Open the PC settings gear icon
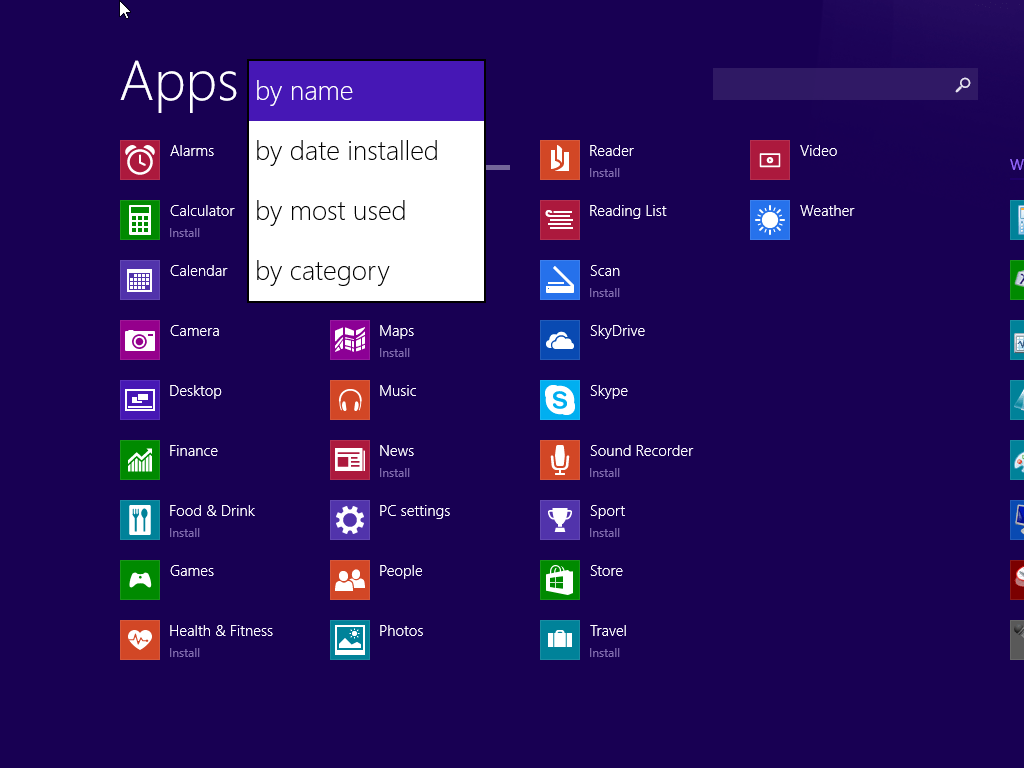Screen dimensions: 1024x768 pos(350,520)
